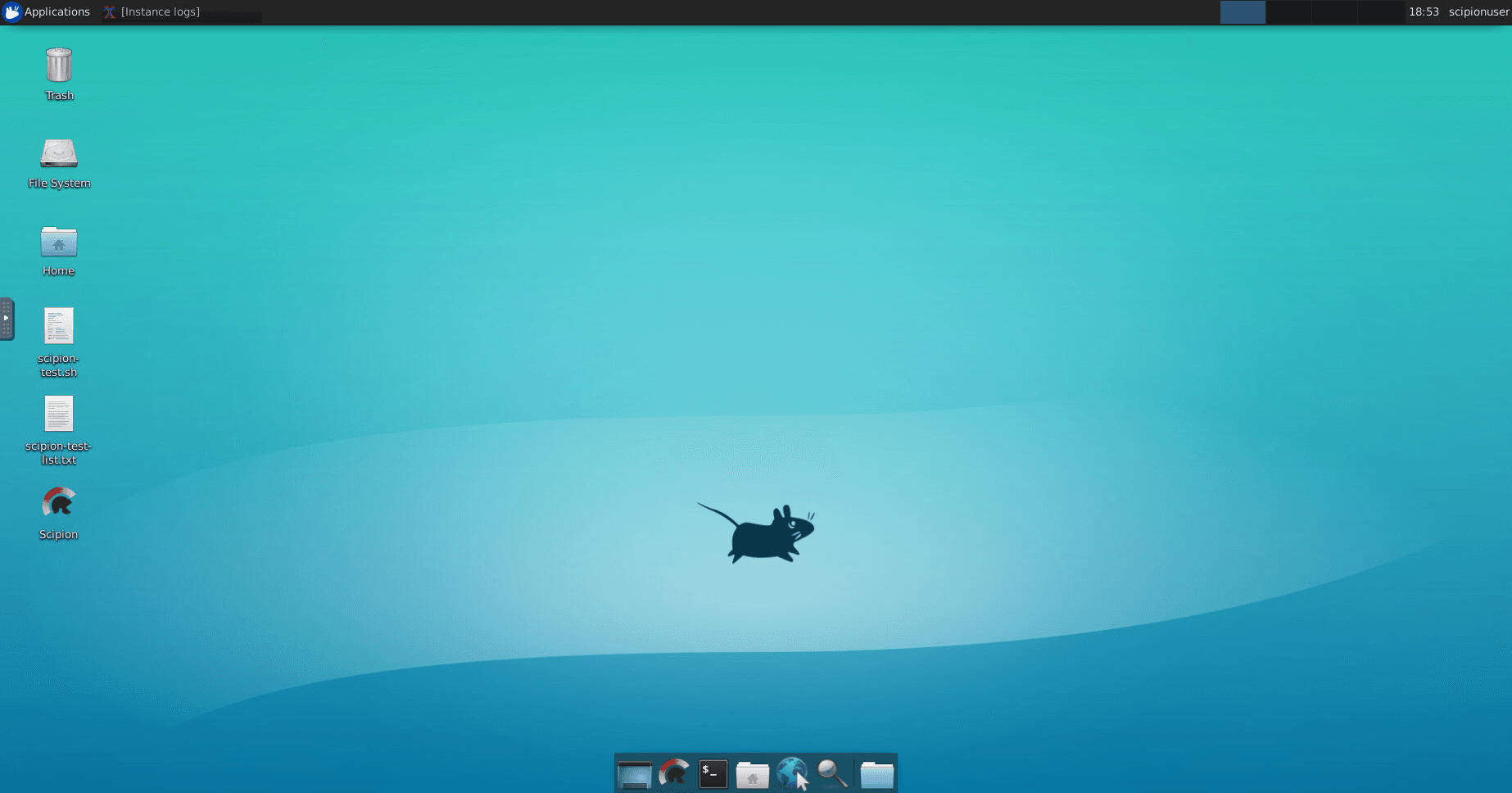The height and width of the screenshot is (793, 1512).
Task: Click the 18:53 clock
Action: point(1424,11)
